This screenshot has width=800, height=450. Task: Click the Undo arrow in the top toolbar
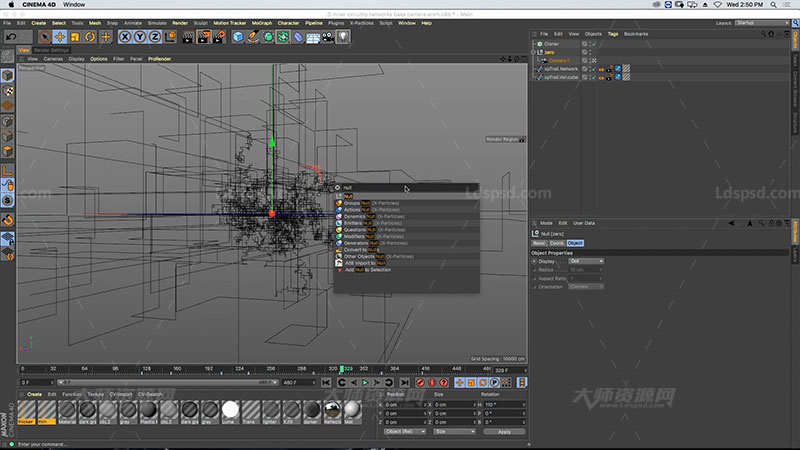tap(11, 37)
